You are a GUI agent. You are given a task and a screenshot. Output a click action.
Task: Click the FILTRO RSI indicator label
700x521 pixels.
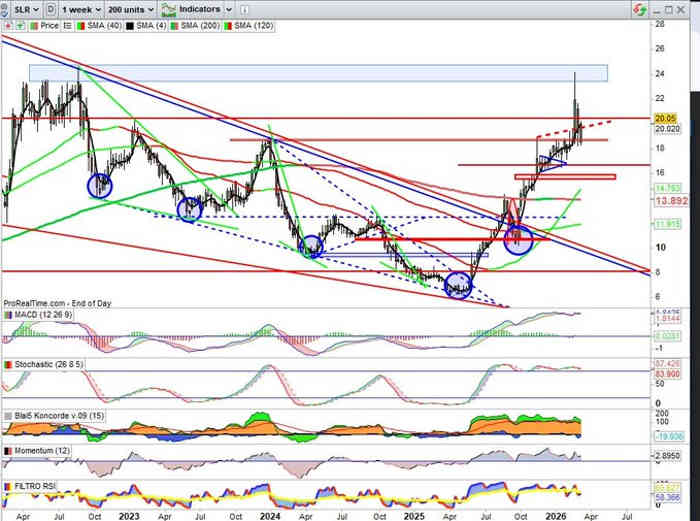(35, 486)
